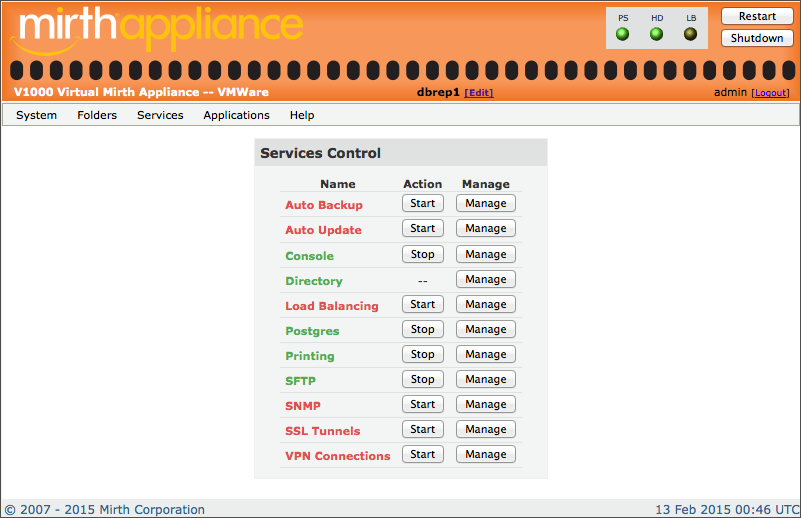Click the Edit link next to dbrep1
The width and height of the screenshot is (801, 518).
(479, 92)
